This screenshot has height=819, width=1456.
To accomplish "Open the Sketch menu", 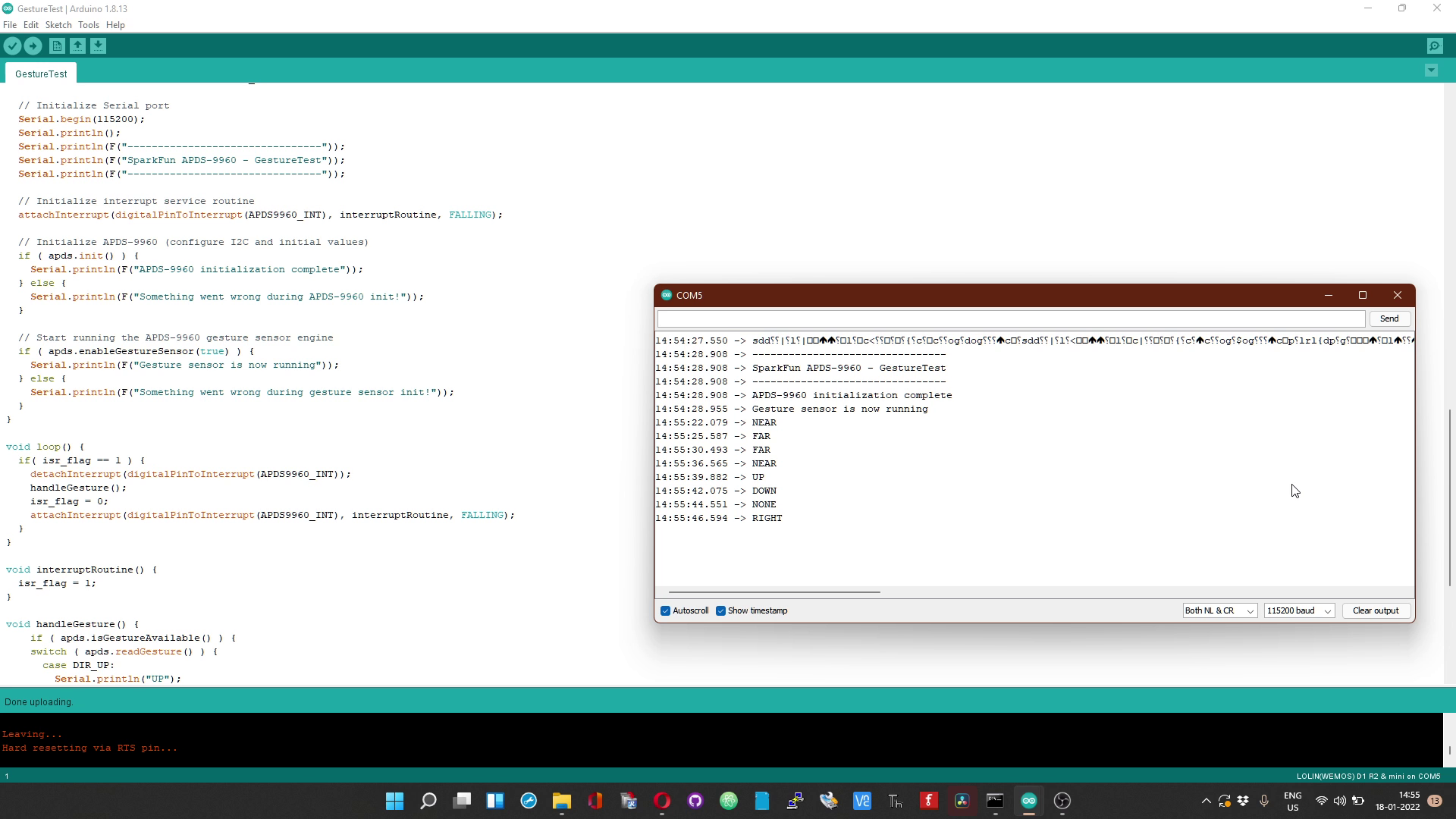I will pyautogui.click(x=58, y=25).
